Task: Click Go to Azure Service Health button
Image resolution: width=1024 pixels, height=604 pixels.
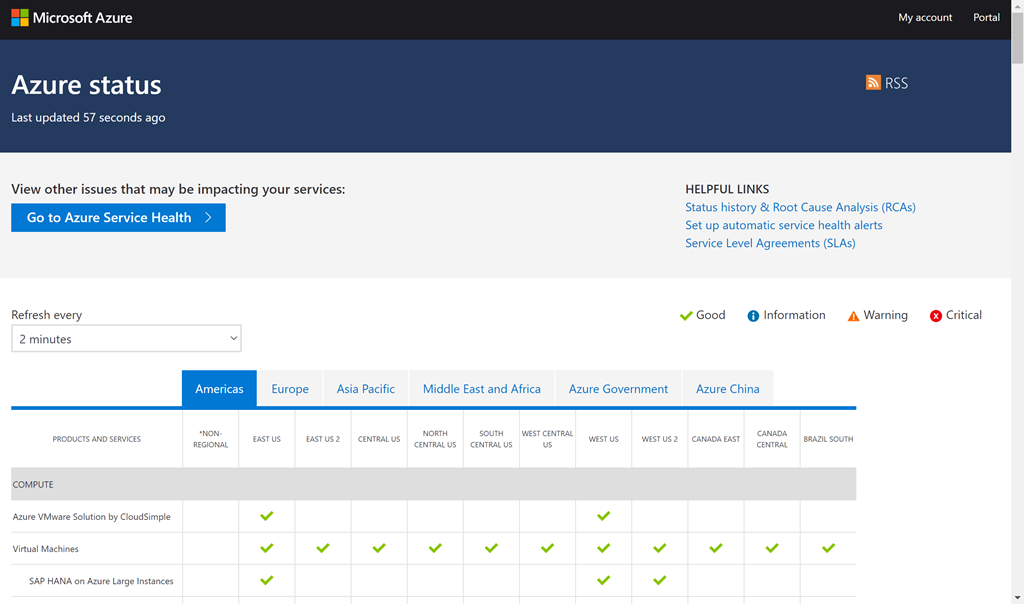Action: tap(118, 218)
